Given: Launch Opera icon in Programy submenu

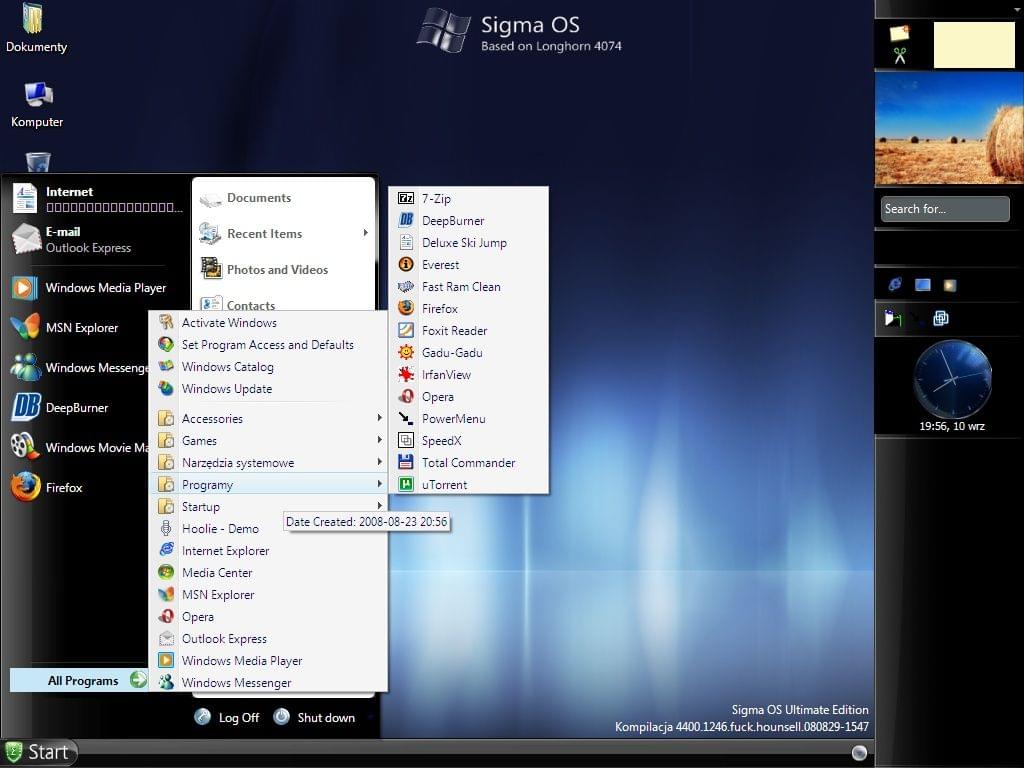Looking at the screenshot, I should (x=406, y=396).
